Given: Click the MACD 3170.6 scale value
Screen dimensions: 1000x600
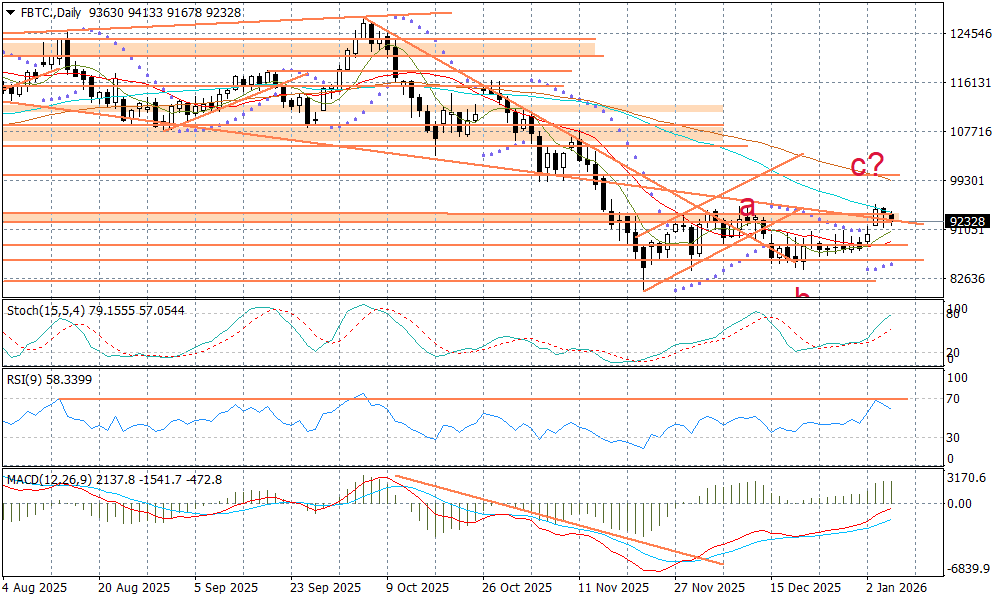Looking at the screenshot, I should (x=968, y=479).
